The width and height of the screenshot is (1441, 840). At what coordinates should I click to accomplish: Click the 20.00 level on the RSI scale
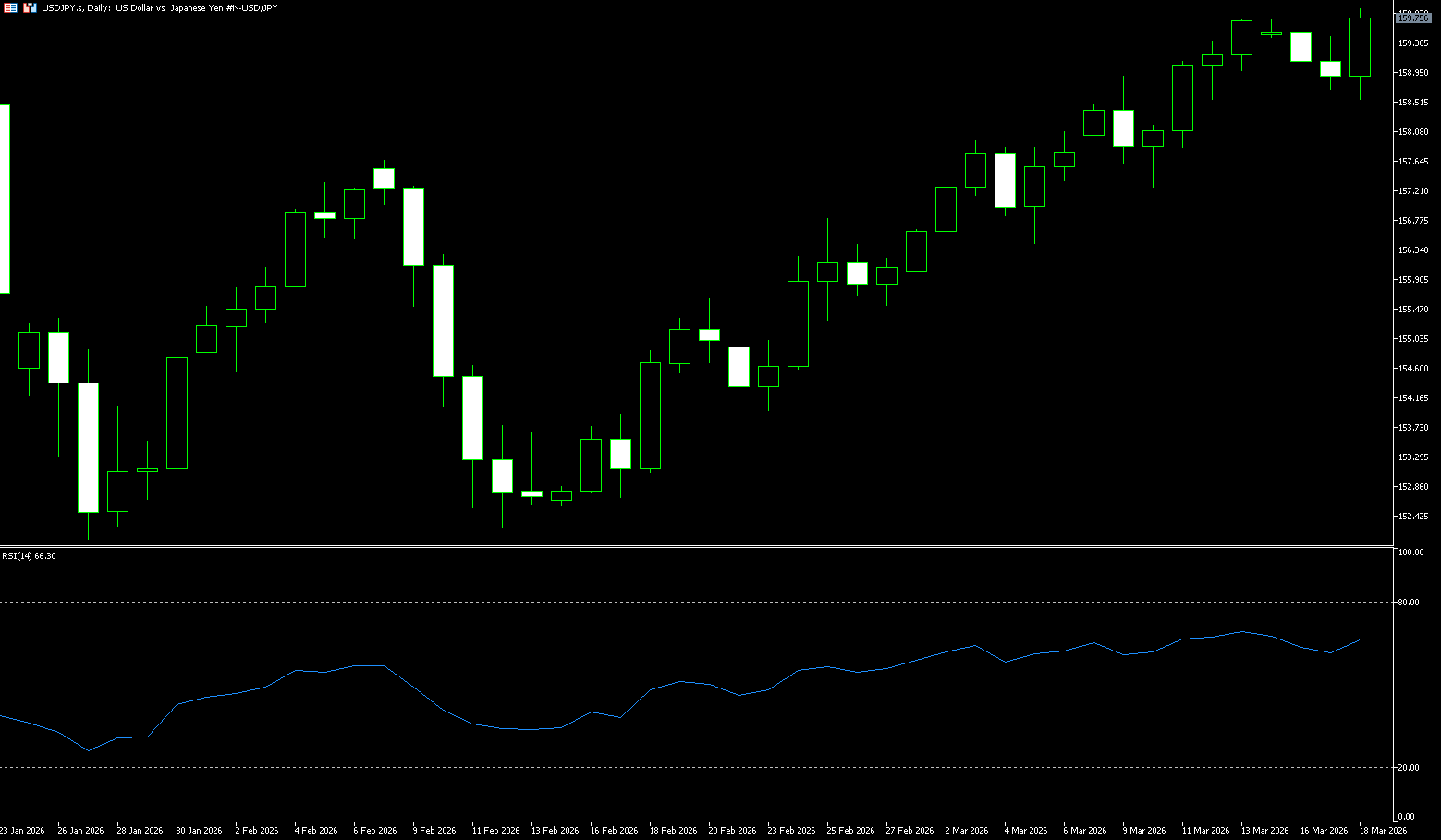pos(1409,768)
